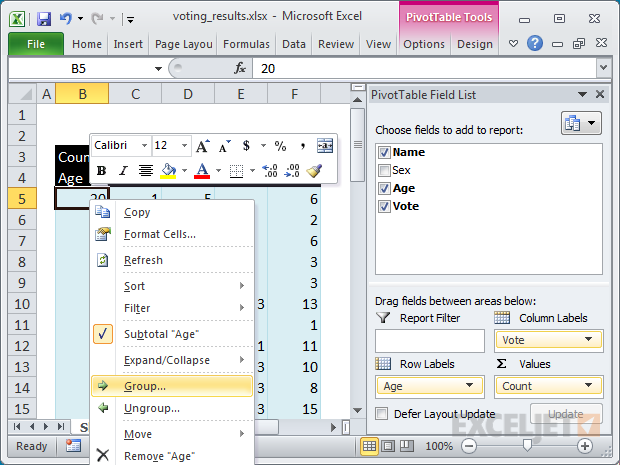Open the File tab

click(36, 44)
